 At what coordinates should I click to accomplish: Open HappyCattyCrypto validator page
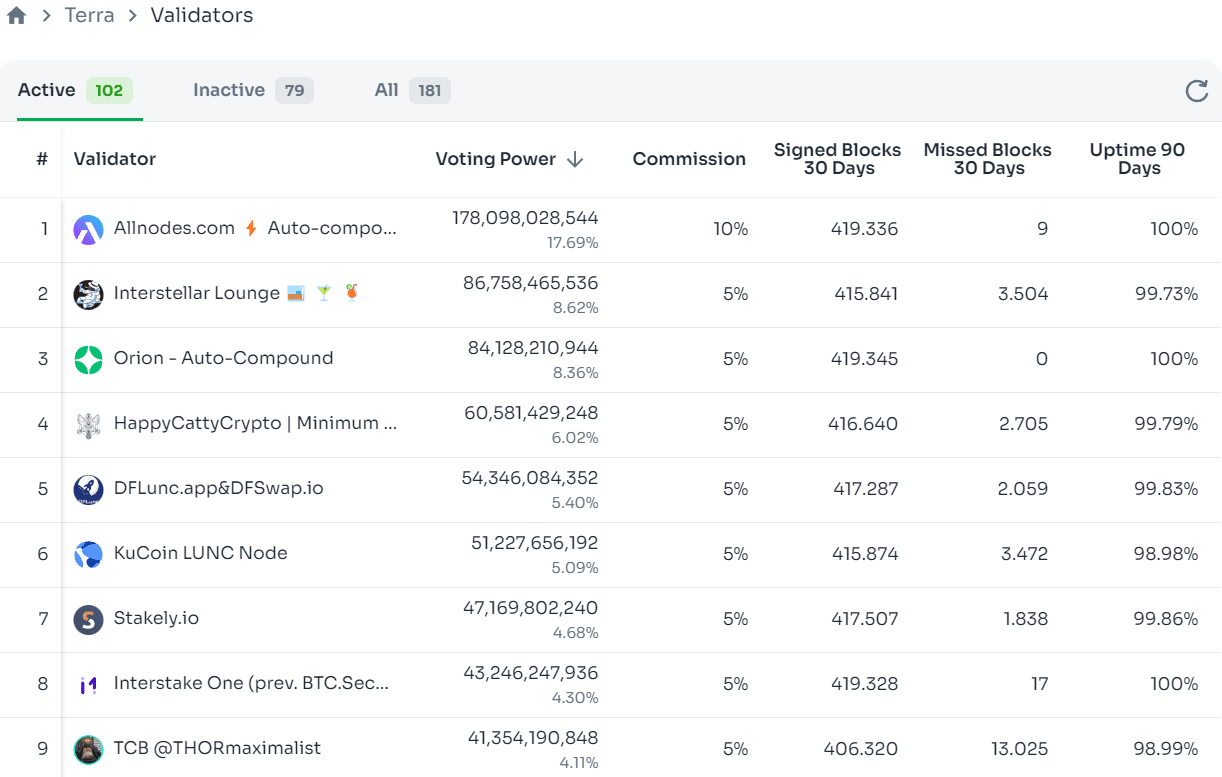point(256,423)
